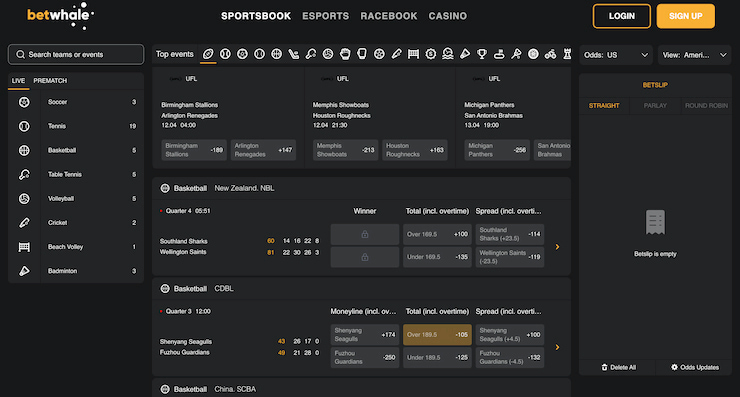This screenshot has width=740, height=397.
Task: Select the ROUND ROBIN betslip tab
Action: coord(706,106)
